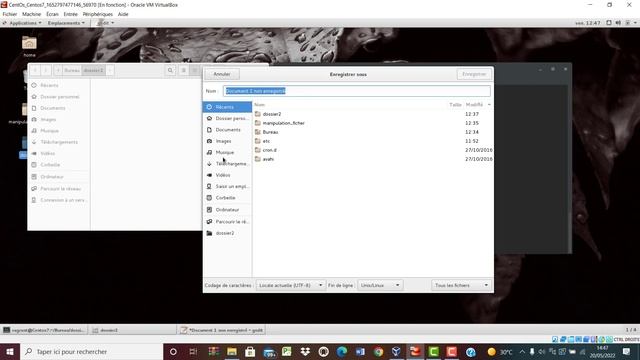Open Dropbox from the Windows taskbar
Image resolution: width=640 pixels, height=360 pixels.
click(305, 351)
